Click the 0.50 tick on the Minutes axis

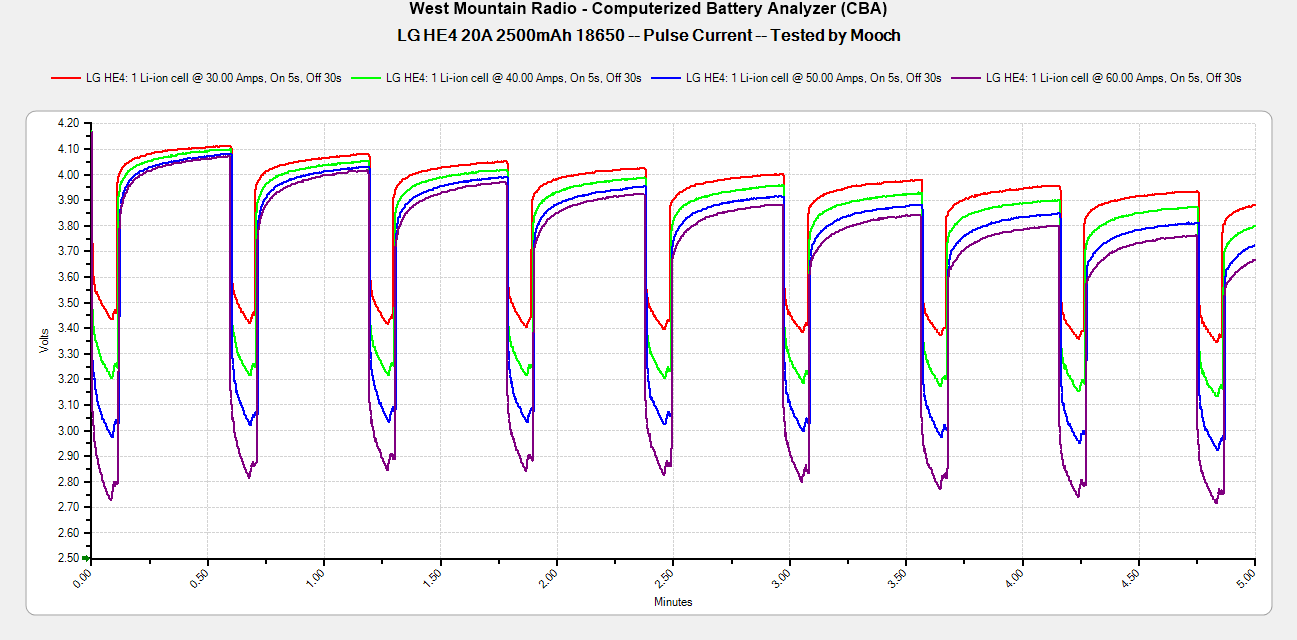201,578
